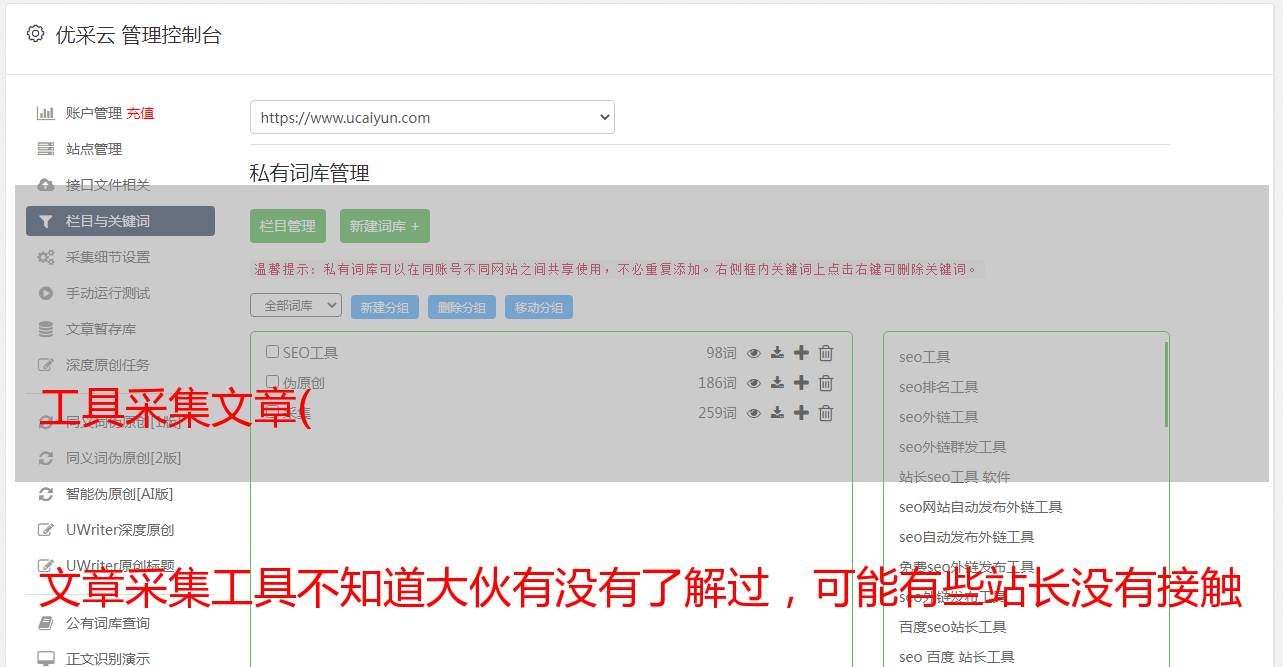Viewport: 1283px width, 667px height.
Task: View SEO工具 keywords via eye icon
Action: 754,353
